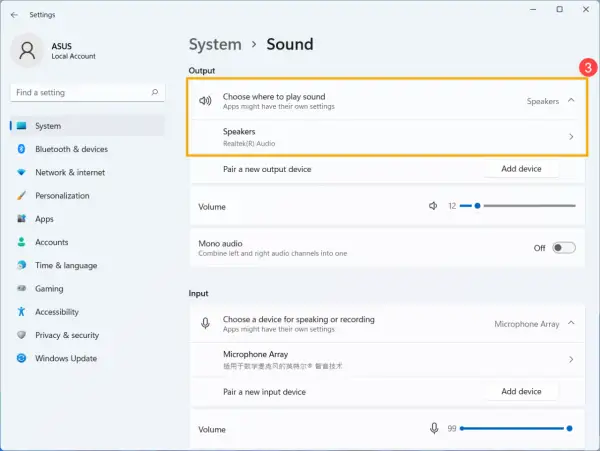This screenshot has width=600, height=451.
Task: Open Accounts via its person icon
Action: point(21,242)
